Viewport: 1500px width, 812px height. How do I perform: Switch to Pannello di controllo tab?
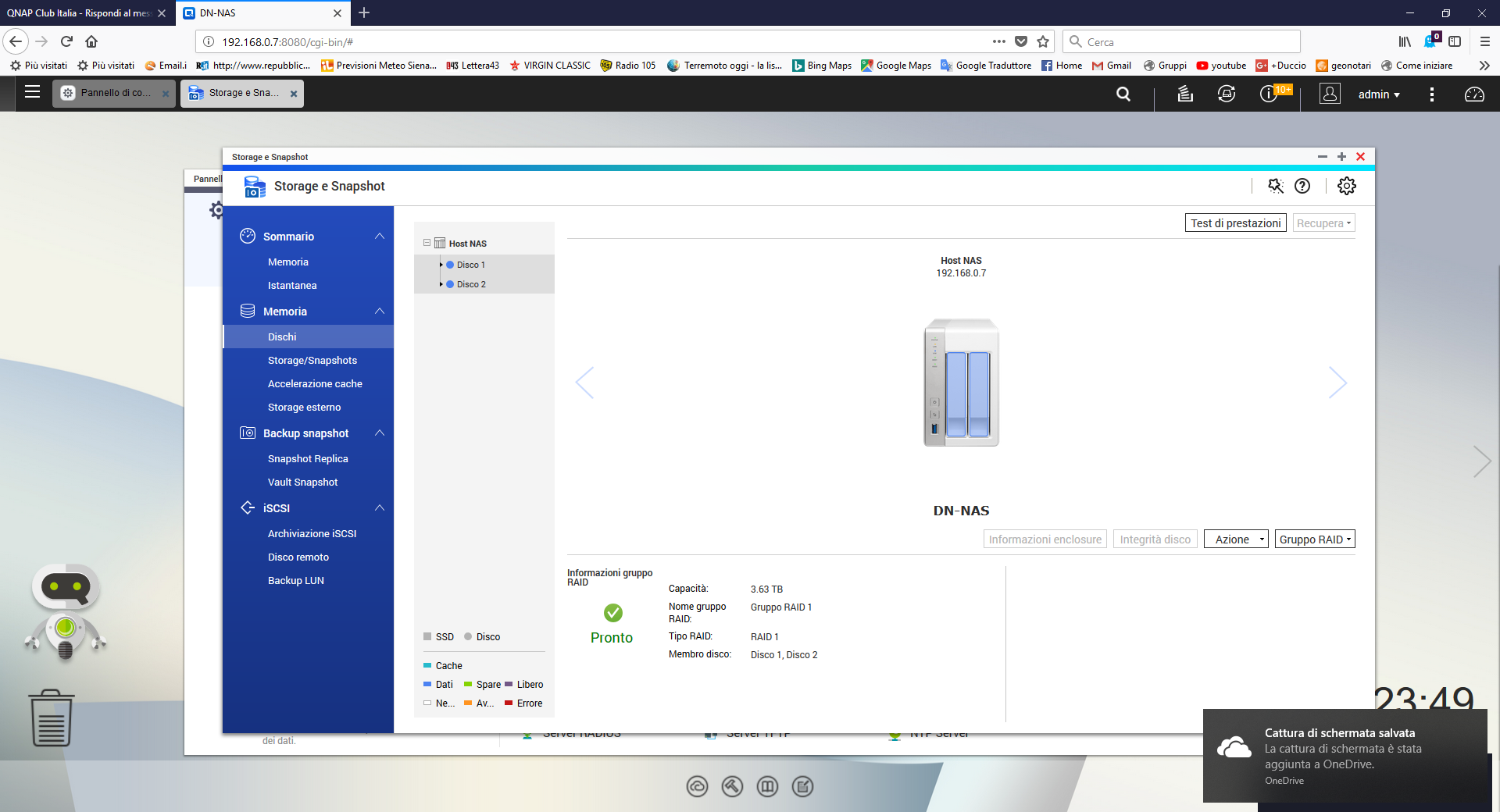(115, 93)
